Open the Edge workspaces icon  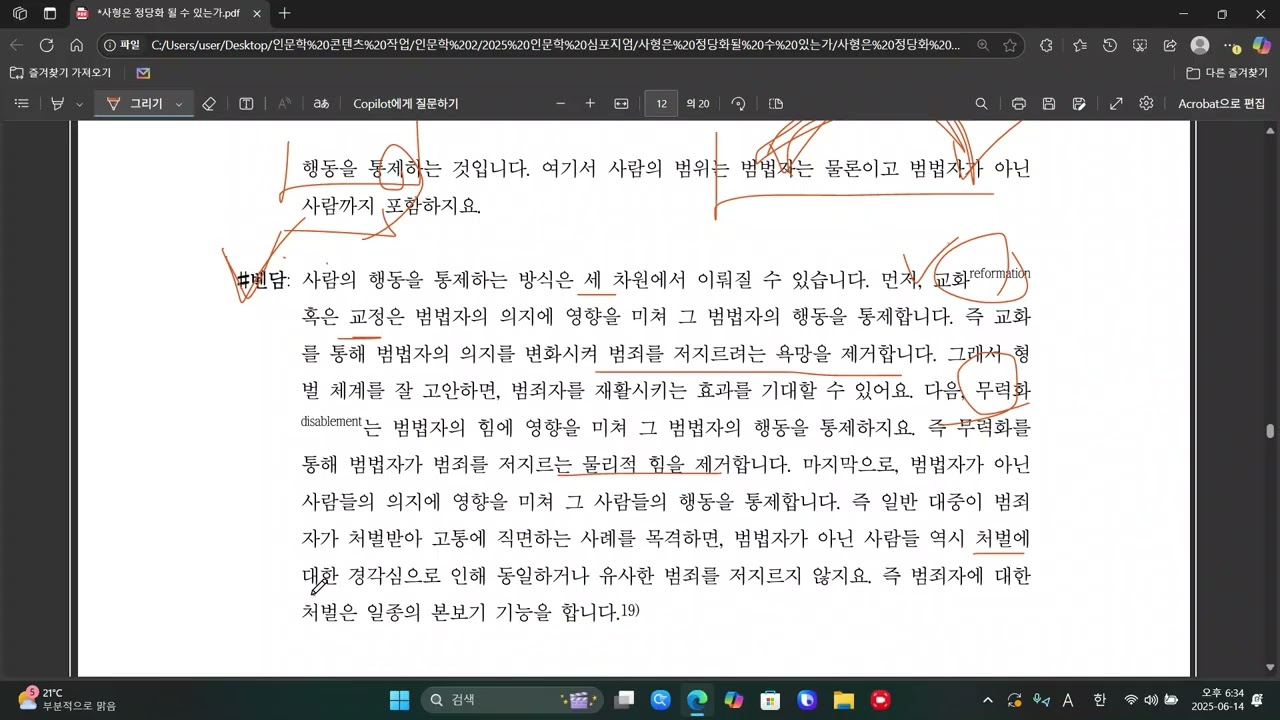tap(20, 14)
